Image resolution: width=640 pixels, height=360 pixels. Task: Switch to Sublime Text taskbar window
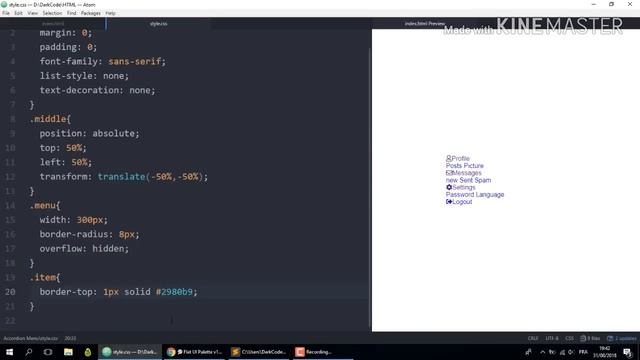tap(259, 352)
